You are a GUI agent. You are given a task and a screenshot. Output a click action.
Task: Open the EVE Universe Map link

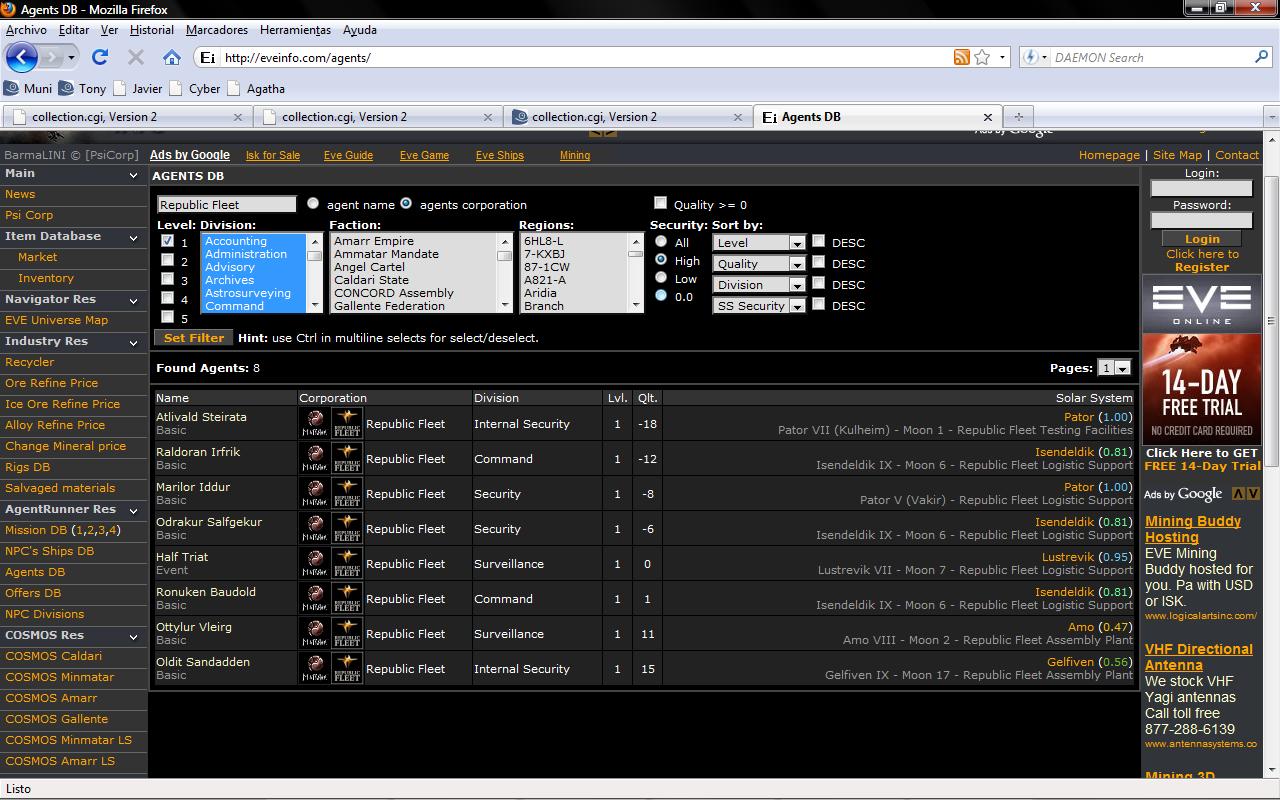pos(56,320)
